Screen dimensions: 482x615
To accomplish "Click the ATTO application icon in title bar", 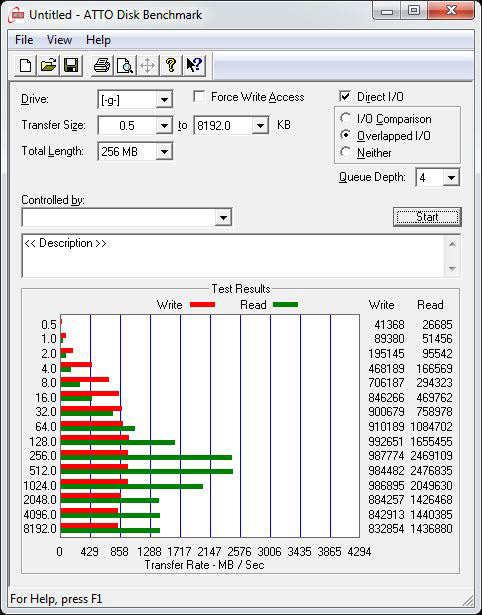I will (16, 15).
